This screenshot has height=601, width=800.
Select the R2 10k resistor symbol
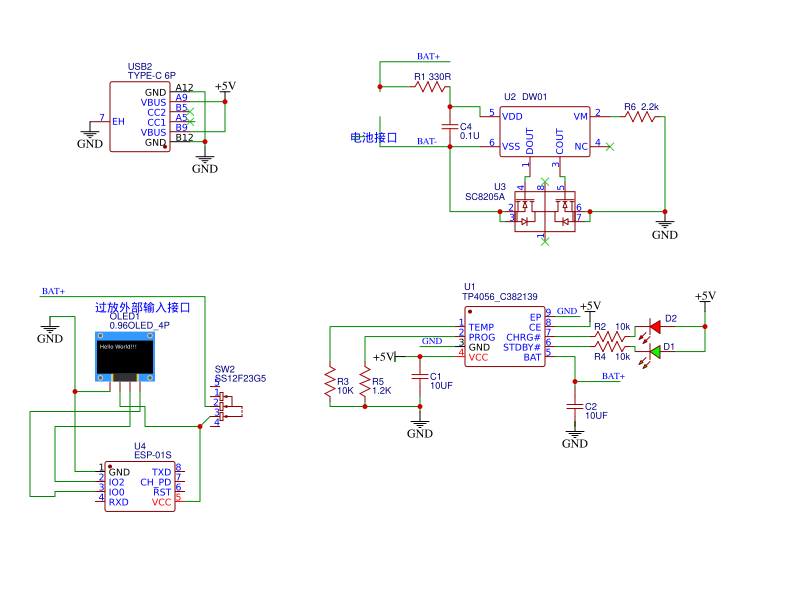point(611,336)
